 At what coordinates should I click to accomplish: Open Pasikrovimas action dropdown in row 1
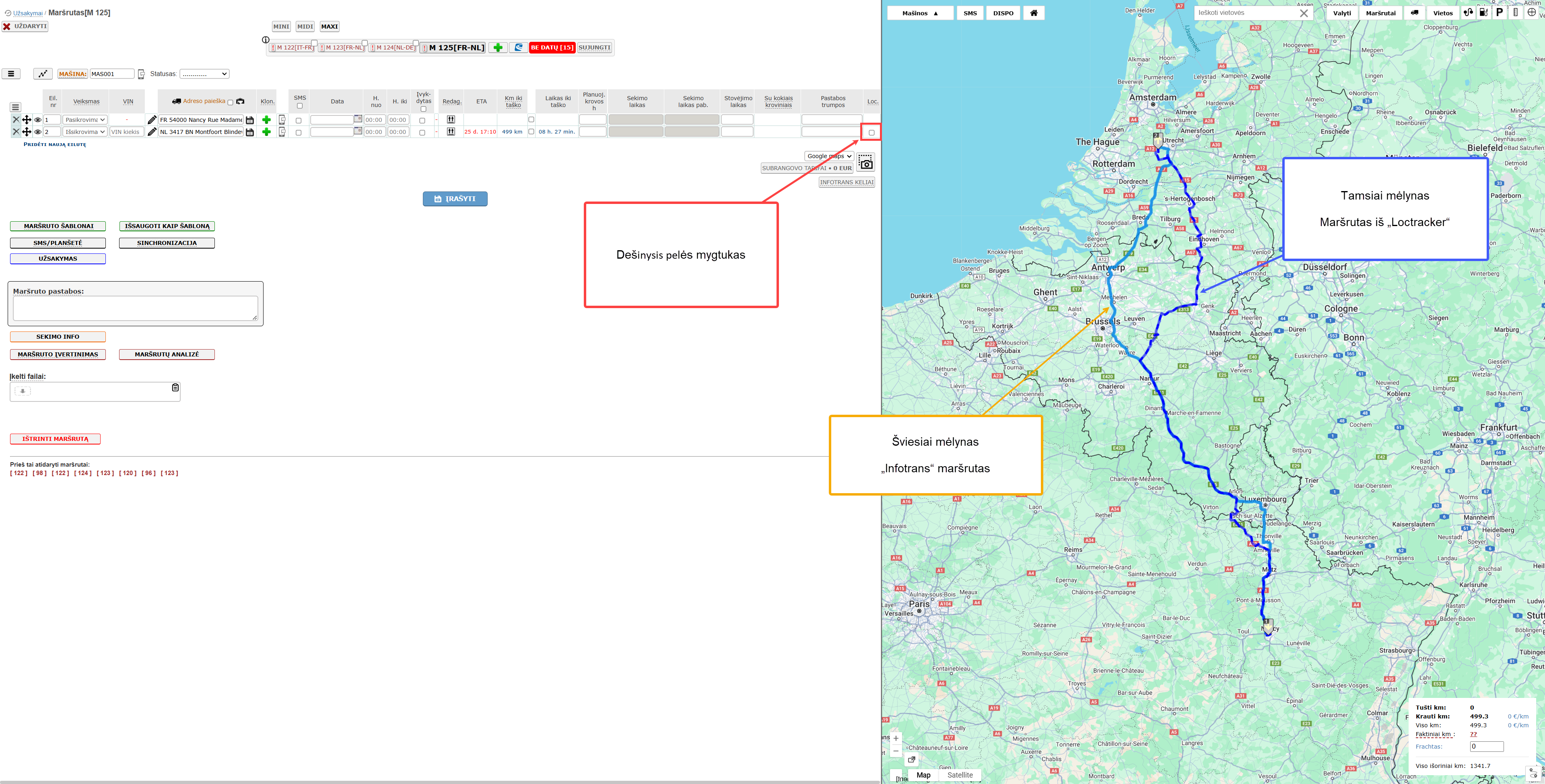(84, 120)
